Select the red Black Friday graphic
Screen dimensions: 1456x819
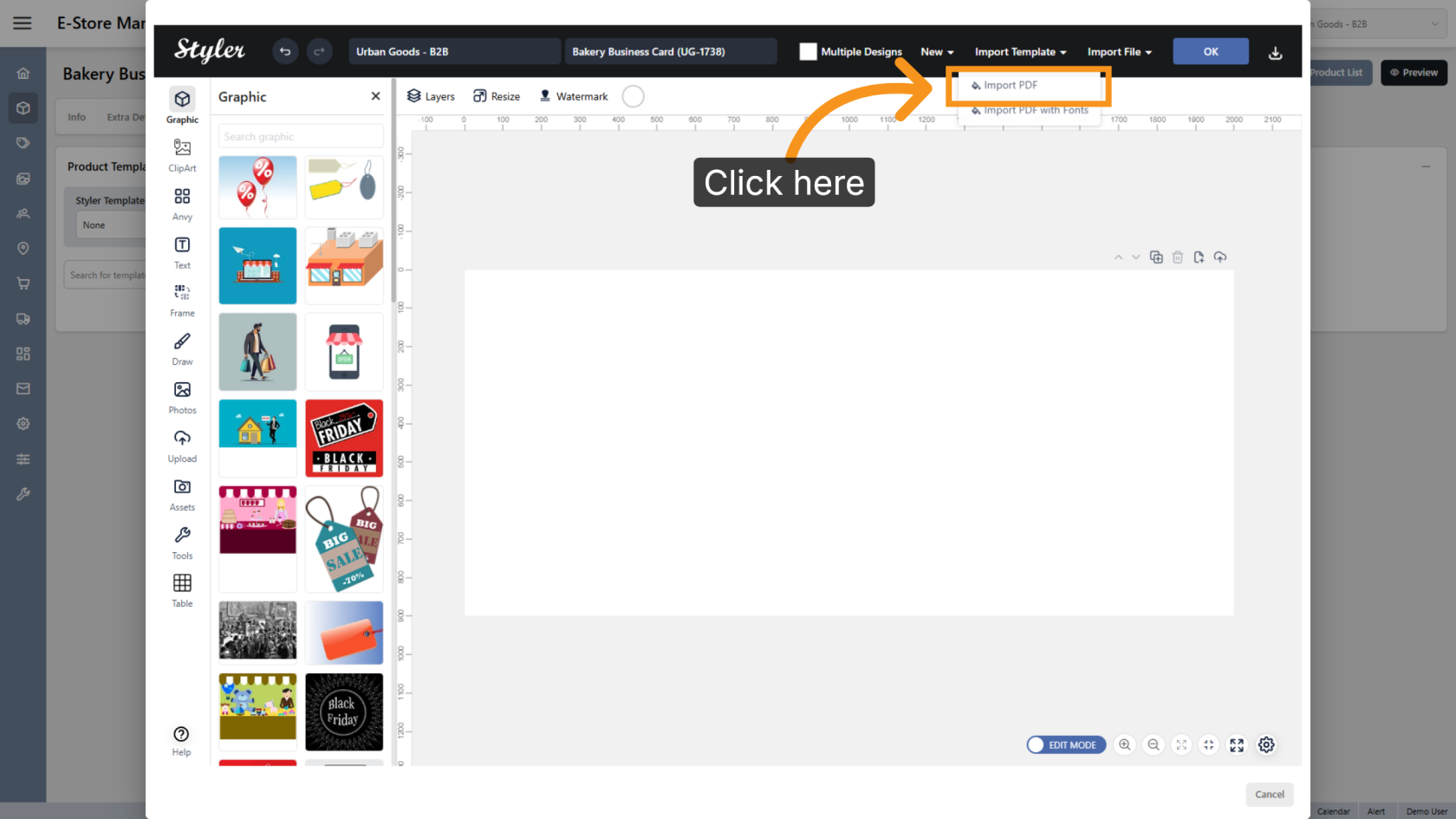[344, 438]
